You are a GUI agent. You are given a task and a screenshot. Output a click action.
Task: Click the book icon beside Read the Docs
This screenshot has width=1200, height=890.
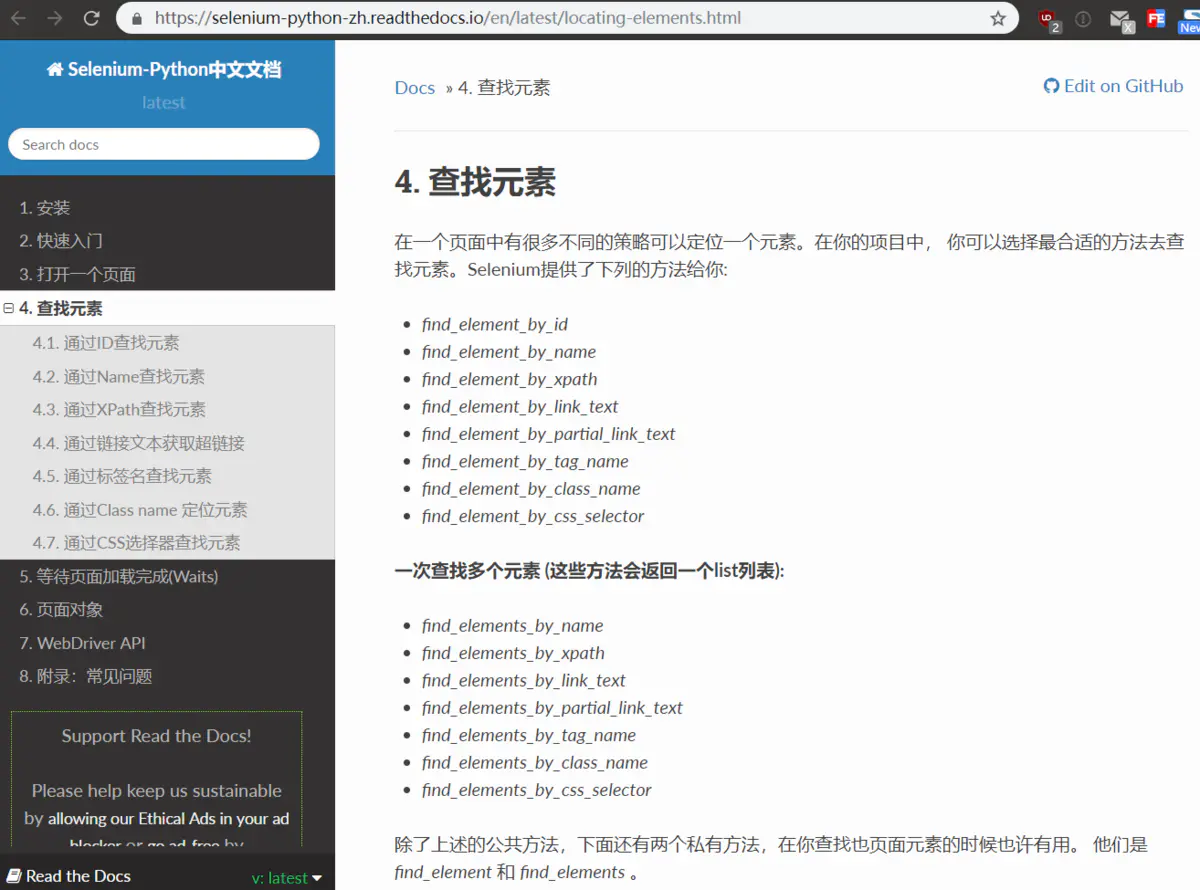click(x=14, y=877)
